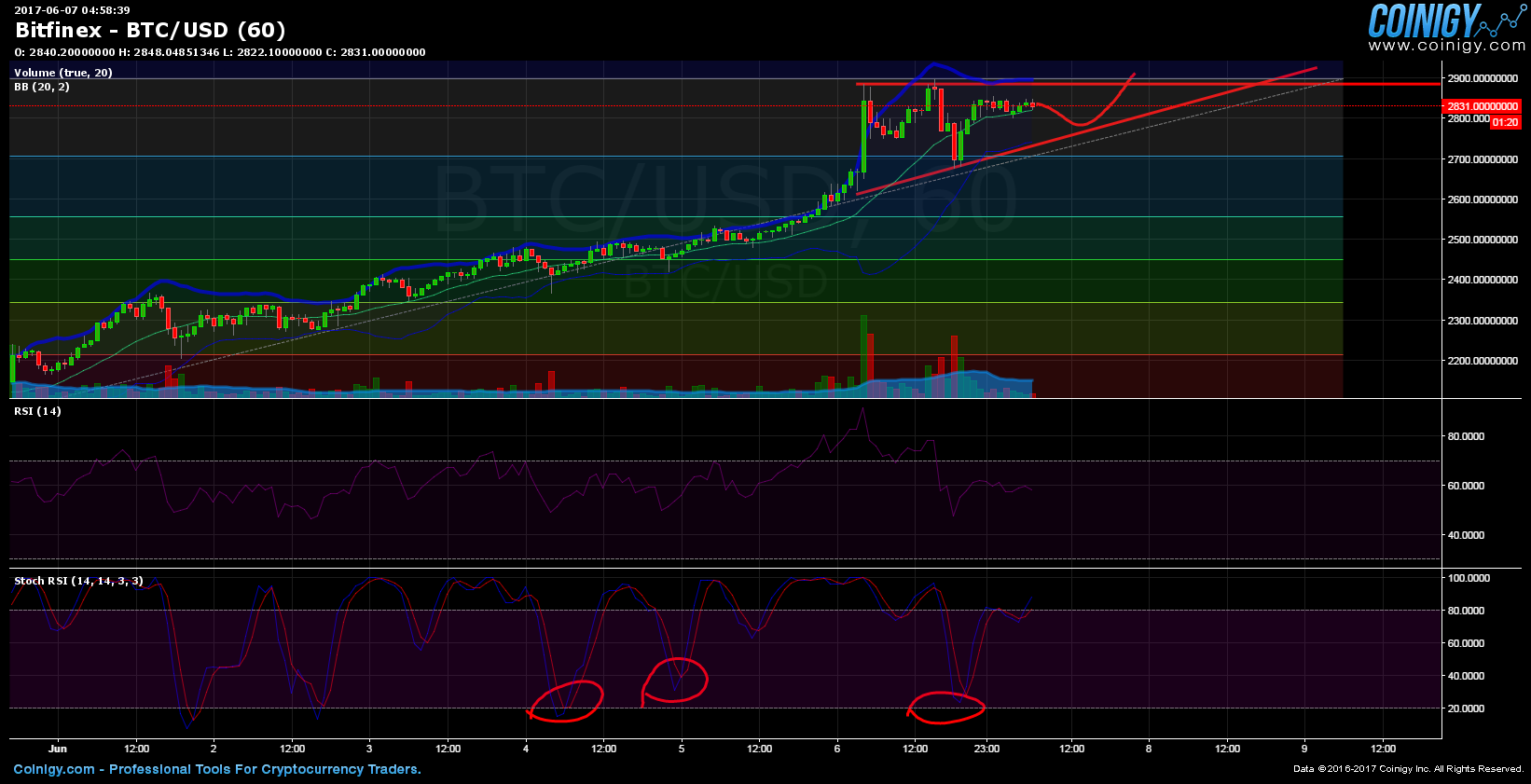Click the day 6 time axis label
This screenshot has width=1531, height=784.
tap(837, 749)
